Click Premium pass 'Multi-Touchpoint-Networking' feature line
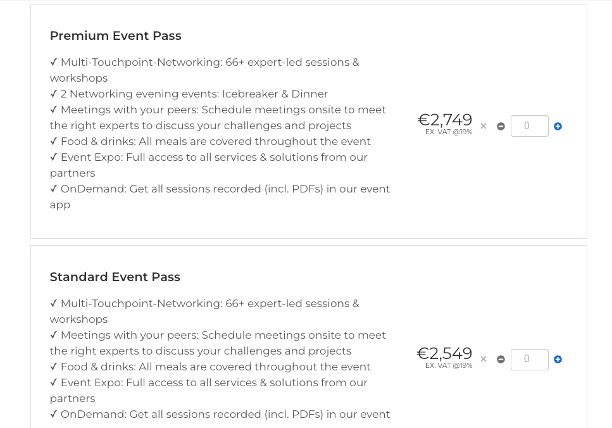The image size is (612, 428). point(204,62)
